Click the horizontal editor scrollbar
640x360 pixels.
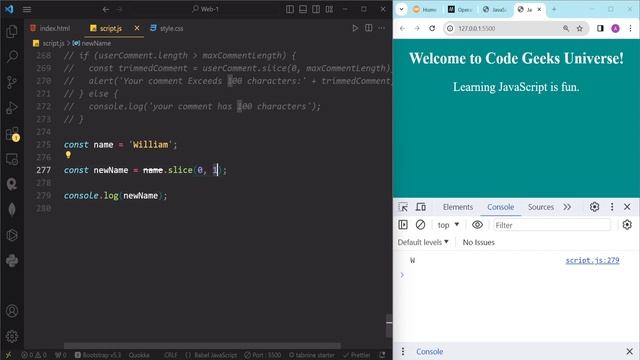[x=202, y=346]
